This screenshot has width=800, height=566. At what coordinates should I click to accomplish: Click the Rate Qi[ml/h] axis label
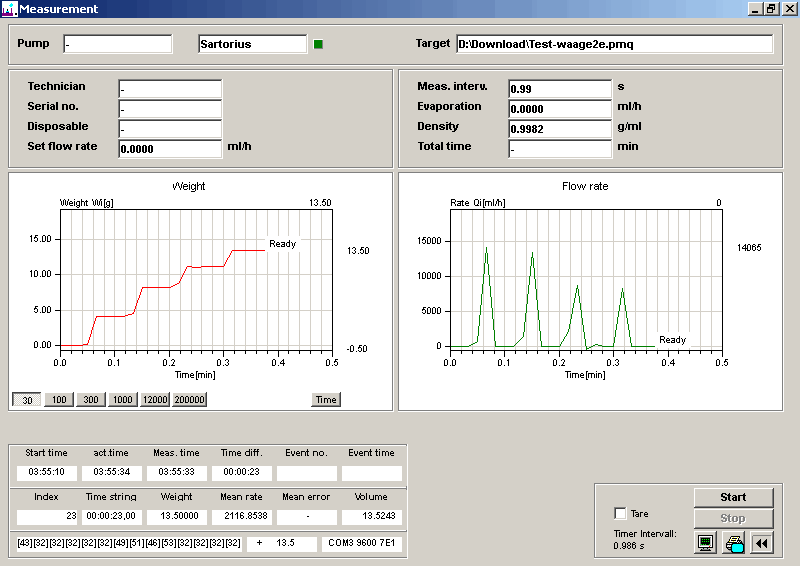(478, 203)
